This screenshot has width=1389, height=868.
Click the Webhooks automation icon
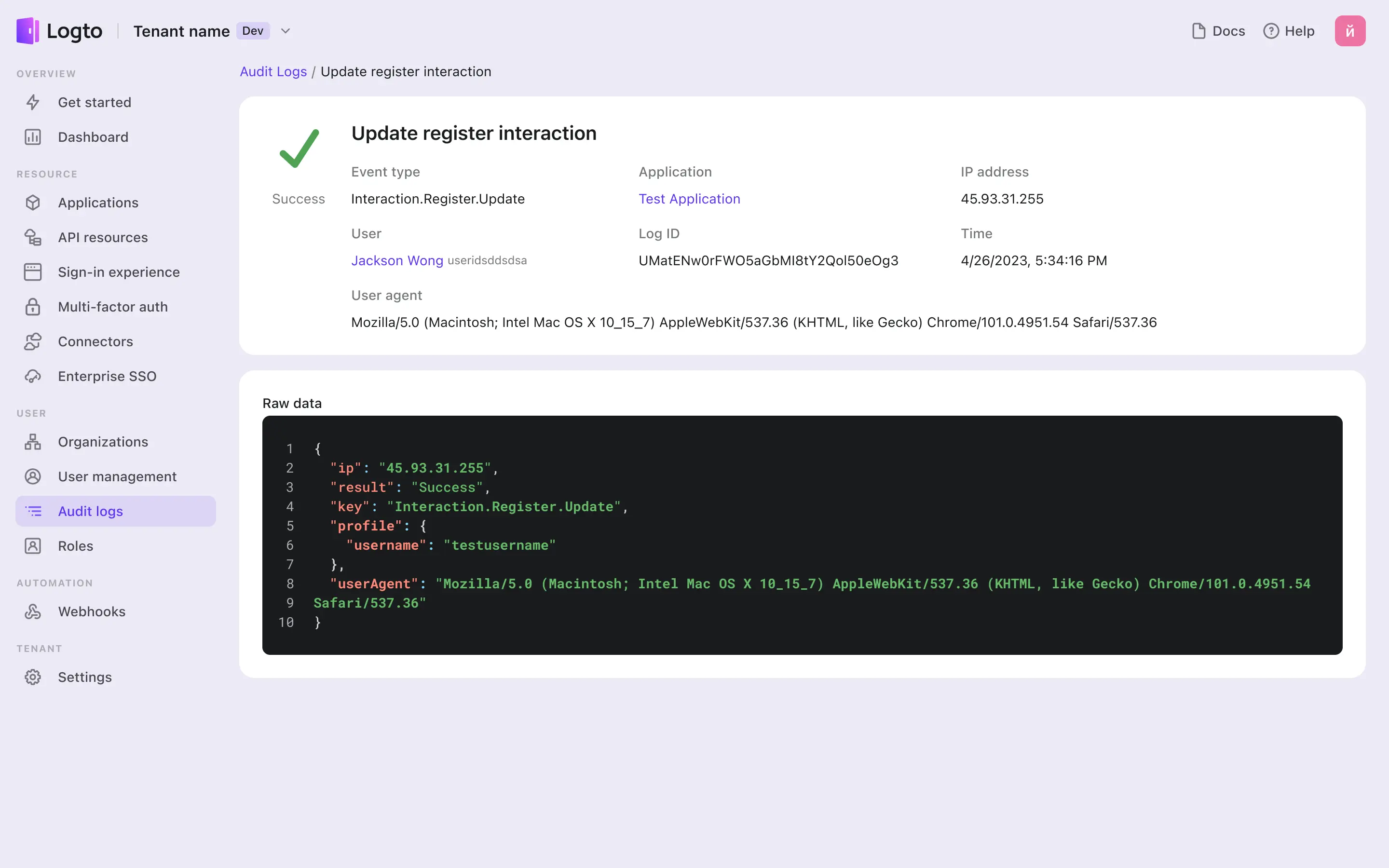click(33, 611)
